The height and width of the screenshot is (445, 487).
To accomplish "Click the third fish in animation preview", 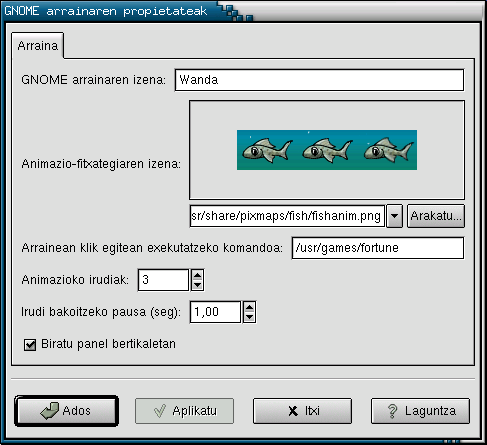I will (x=388, y=150).
